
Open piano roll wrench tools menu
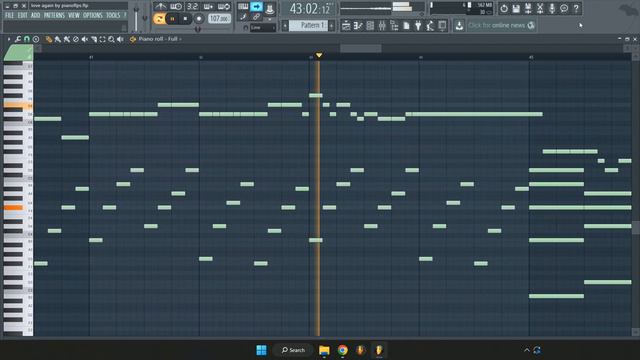[x=18, y=39]
